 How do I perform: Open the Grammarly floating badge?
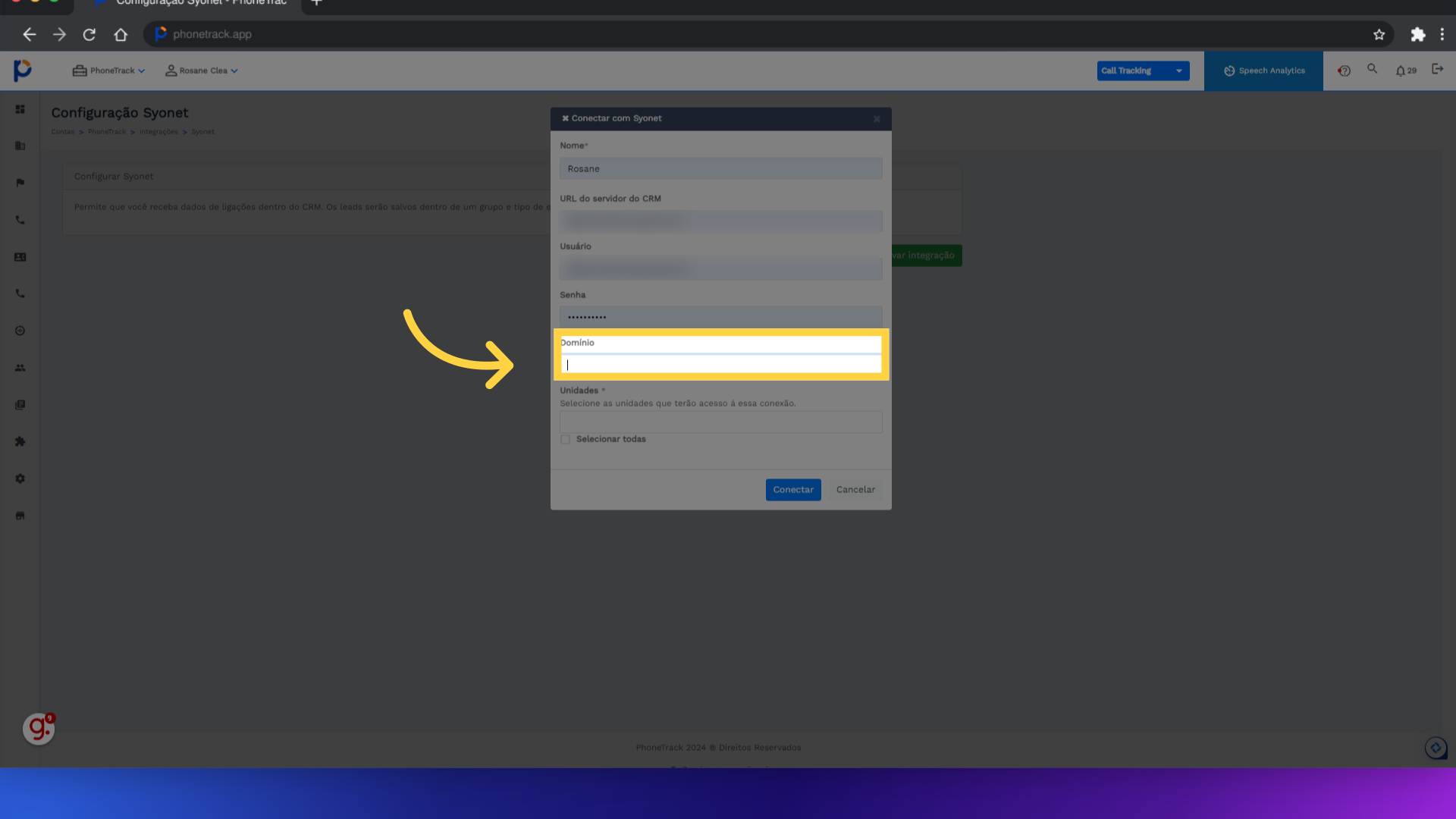coord(39,729)
